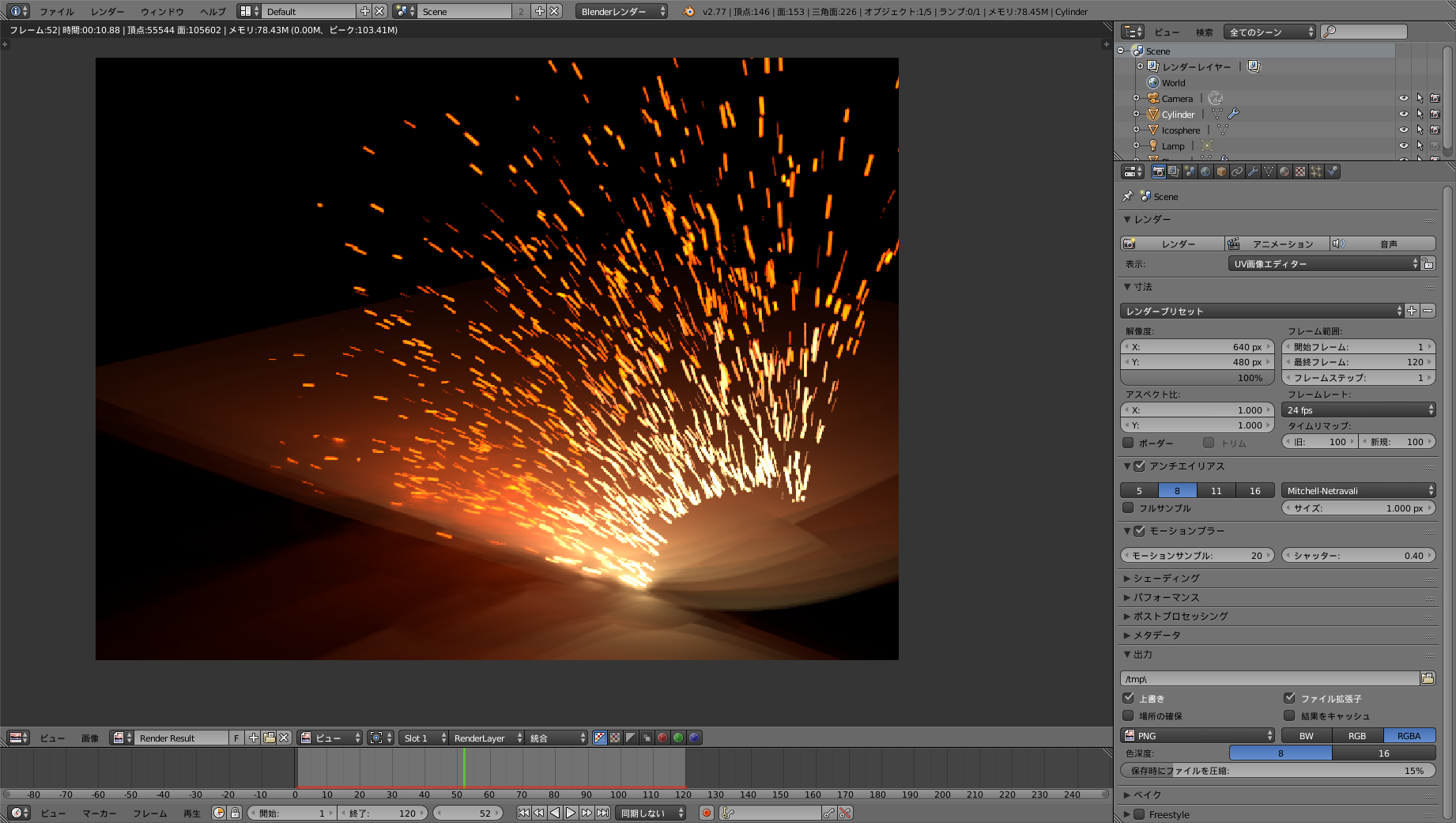This screenshot has width=1456, height=823.
Task: Open the Physics properties tab icon
Action: tap(1332, 172)
